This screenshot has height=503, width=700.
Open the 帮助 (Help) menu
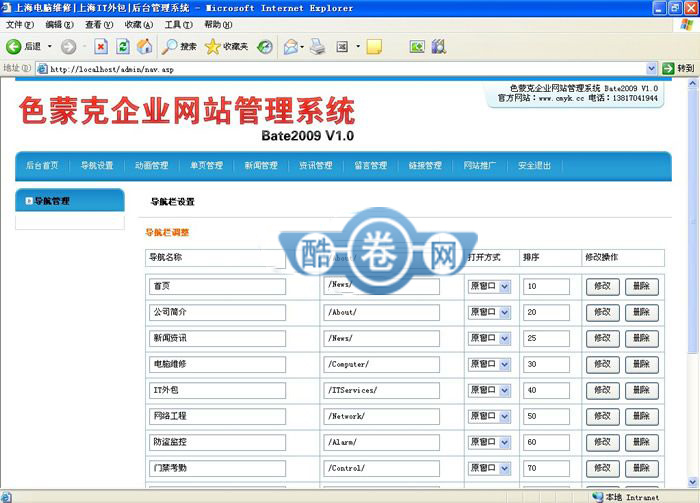point(218,25)
